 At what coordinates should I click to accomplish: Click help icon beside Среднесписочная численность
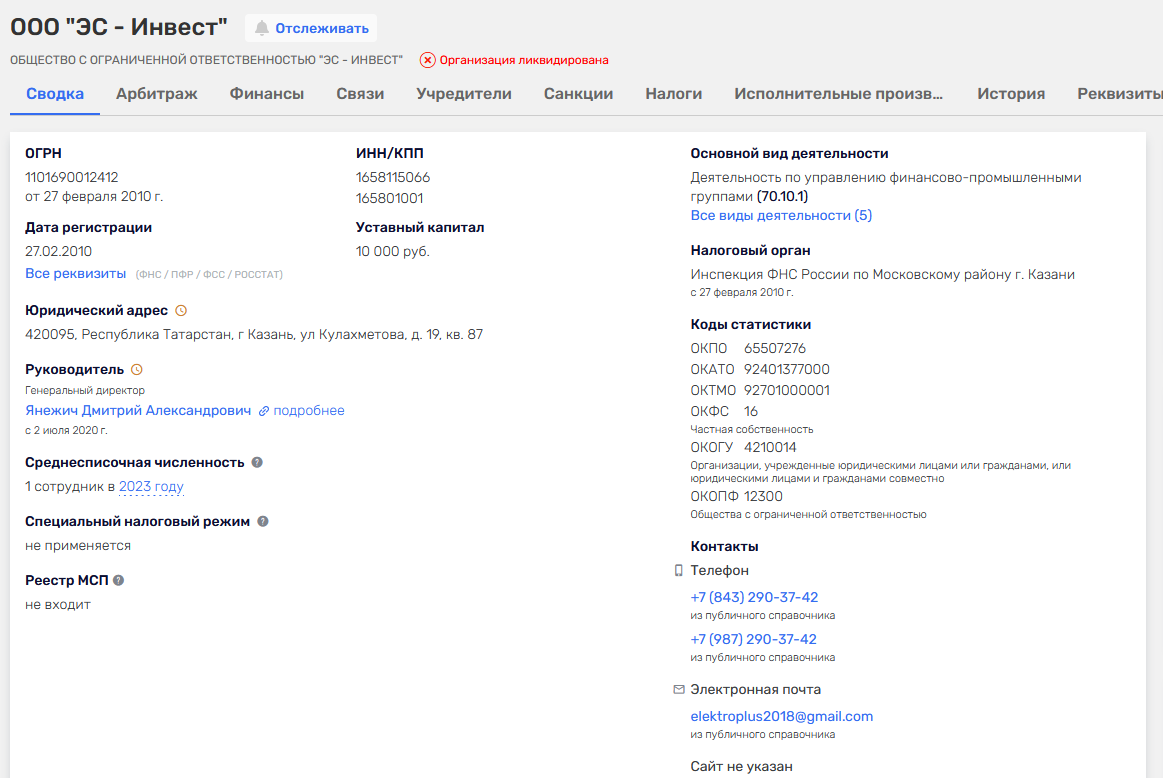pyautogui.click(x=257, y=462)
